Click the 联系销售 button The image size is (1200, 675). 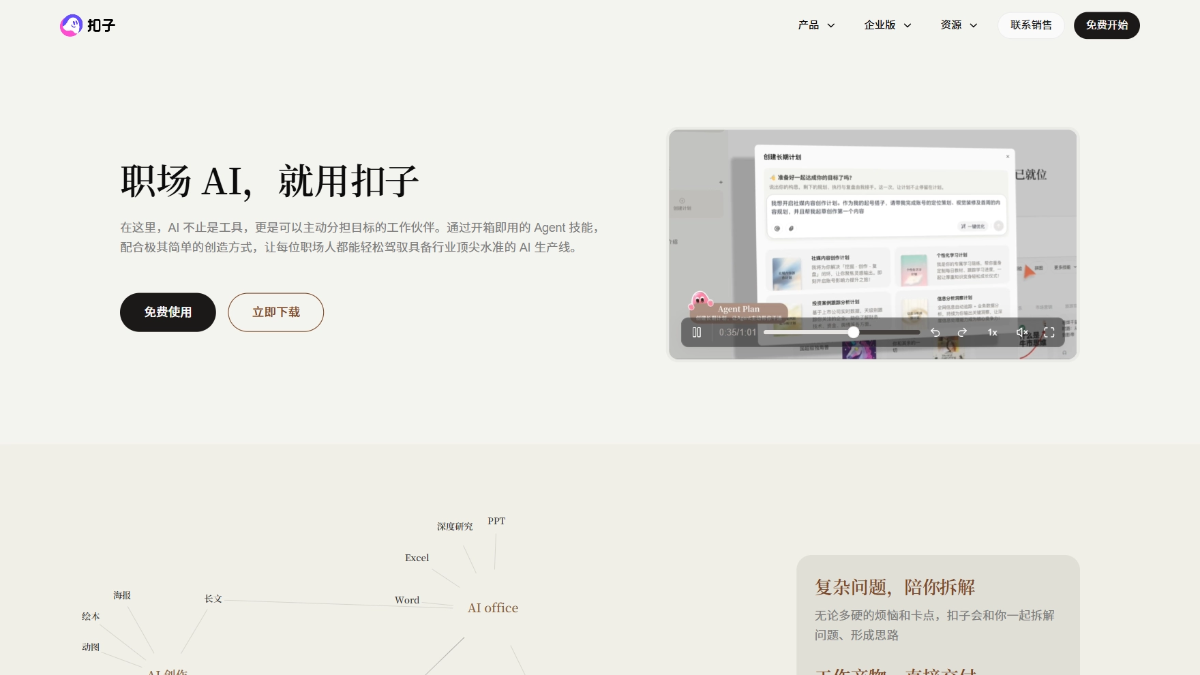click(1031, 25)
